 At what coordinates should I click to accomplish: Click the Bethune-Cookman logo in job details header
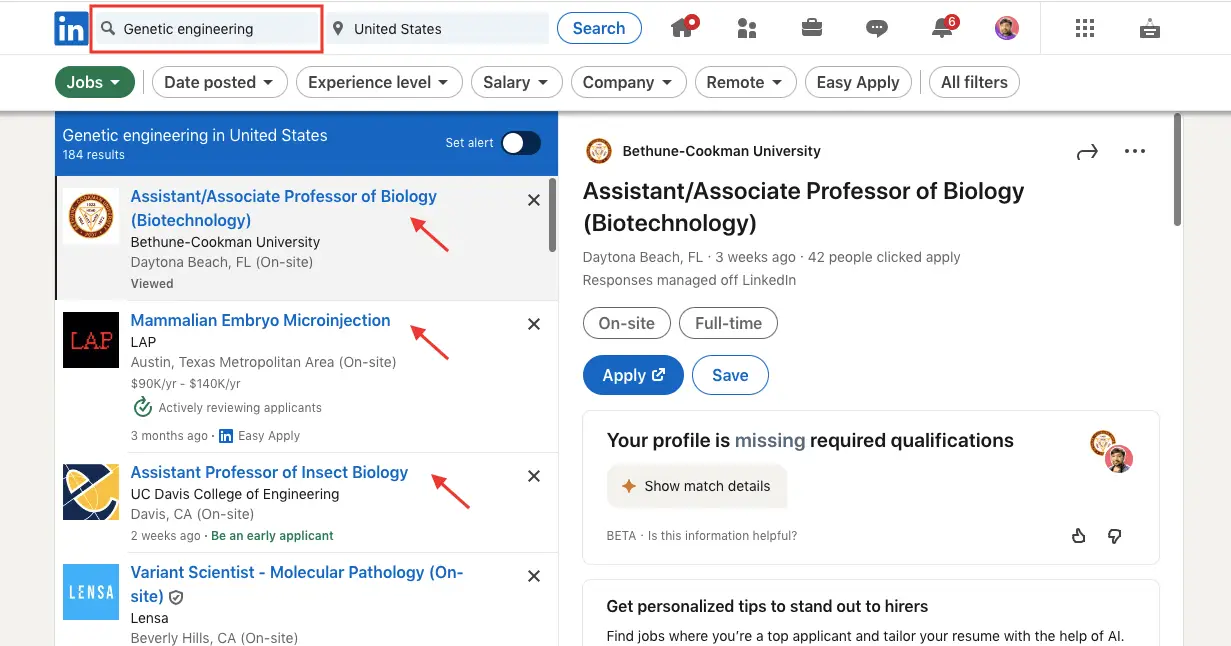[598, 151]
